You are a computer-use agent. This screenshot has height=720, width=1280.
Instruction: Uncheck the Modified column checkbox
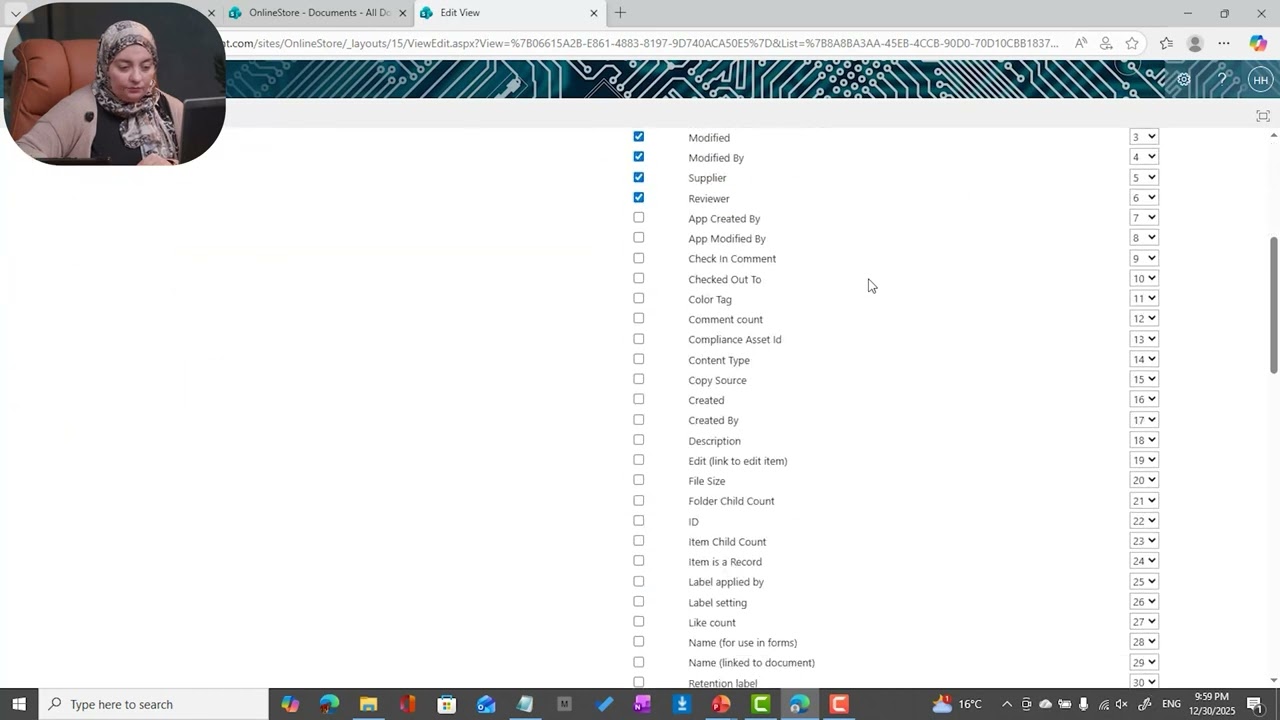click(639, 137)
